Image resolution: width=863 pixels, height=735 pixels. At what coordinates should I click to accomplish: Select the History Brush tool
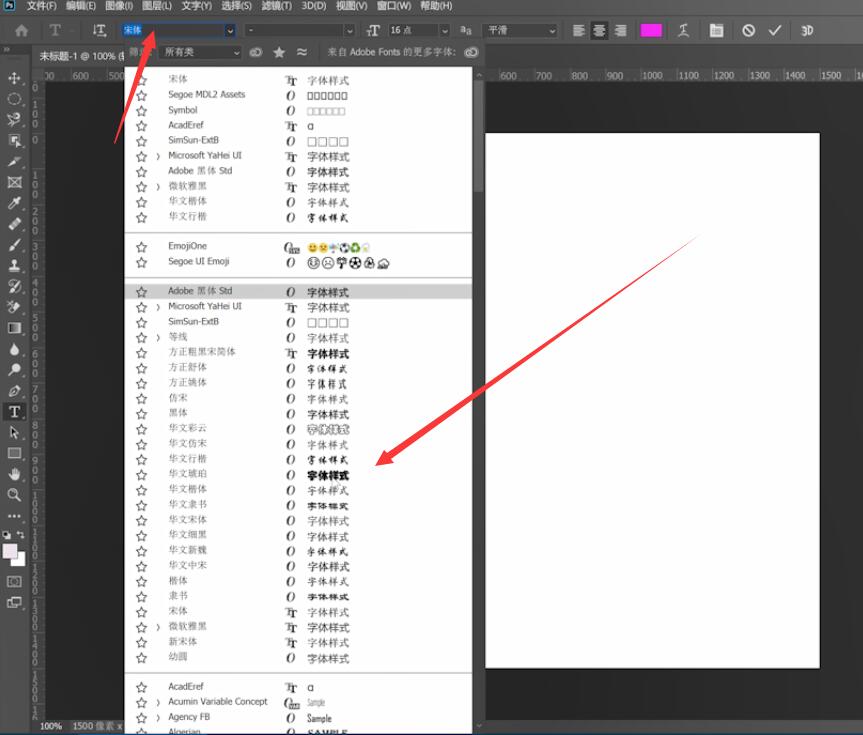coord(14,286)
